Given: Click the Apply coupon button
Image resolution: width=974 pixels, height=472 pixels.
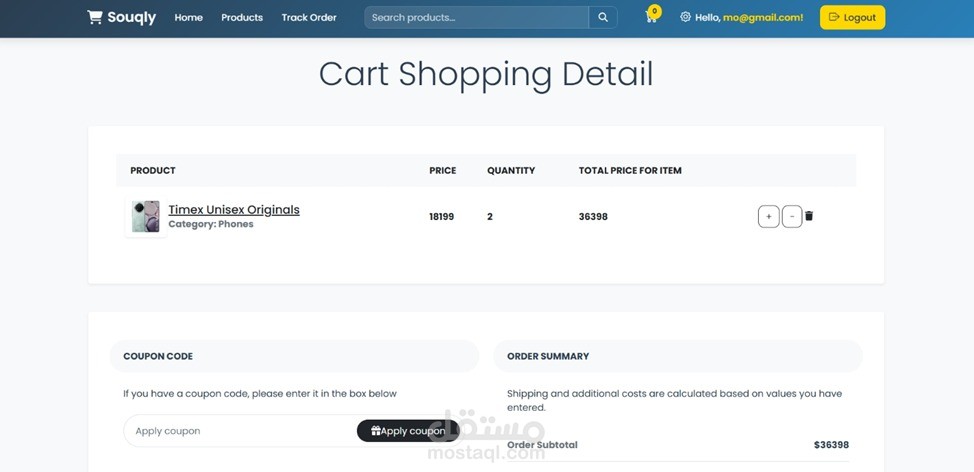Looking at the screenshot, I should 408,431.
